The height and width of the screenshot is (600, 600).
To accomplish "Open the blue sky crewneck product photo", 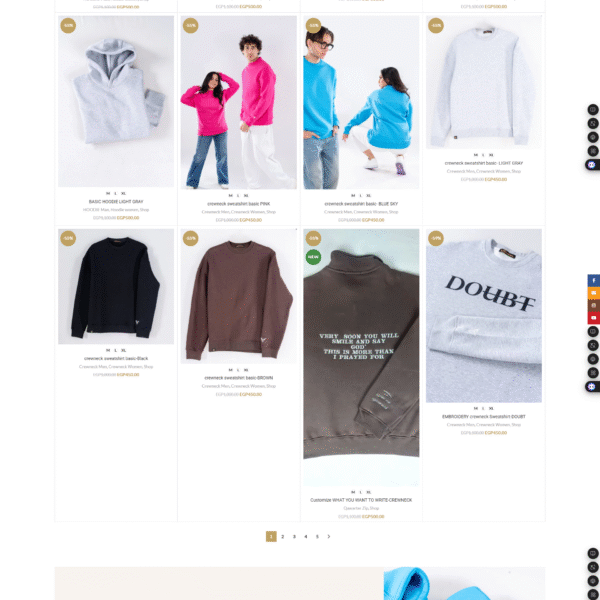I will (361, 103).
